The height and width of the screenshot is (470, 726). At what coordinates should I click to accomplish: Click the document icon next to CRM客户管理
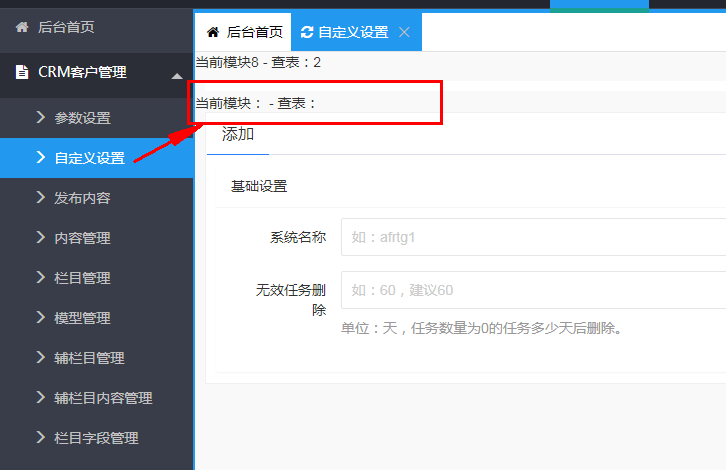[22, 72]
